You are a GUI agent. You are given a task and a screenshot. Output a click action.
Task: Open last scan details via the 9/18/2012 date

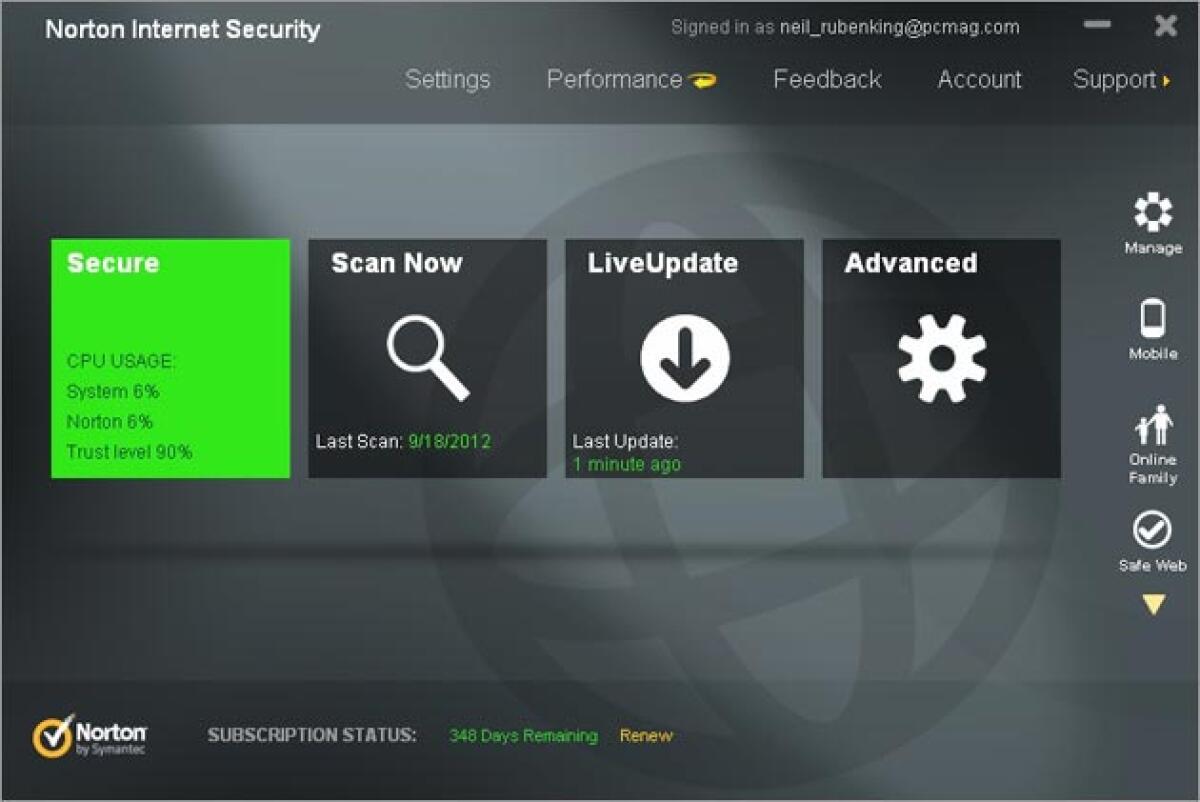tap(450, 440)
